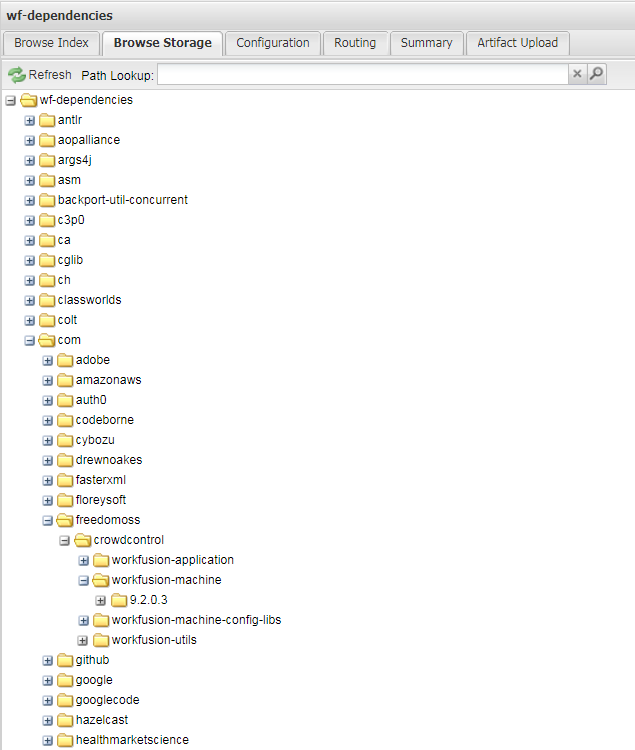Select the github tree label
The image size is (635, 750).
tap(92, 660)
